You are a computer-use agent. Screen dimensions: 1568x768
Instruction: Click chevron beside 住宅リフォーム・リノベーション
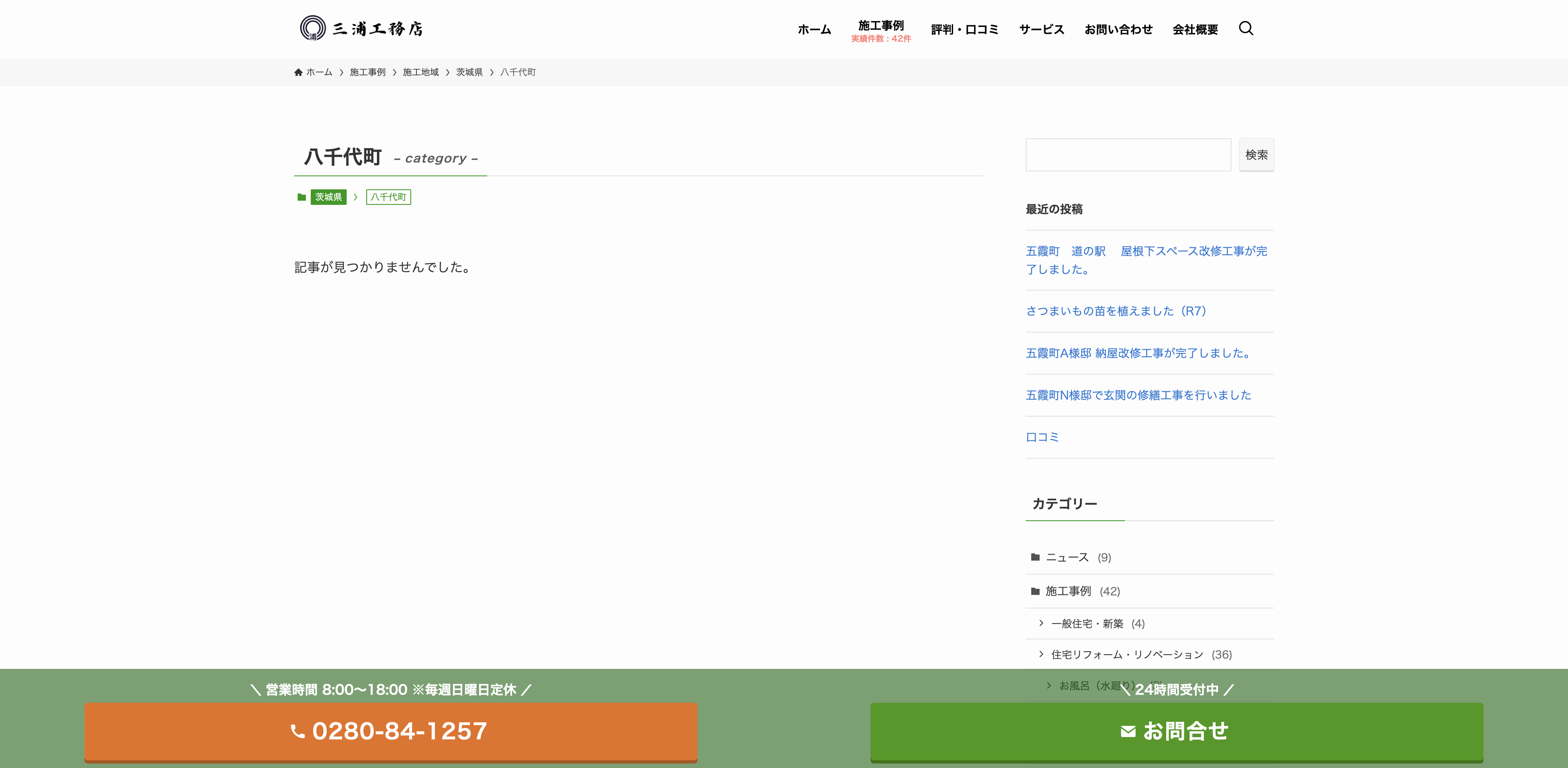pyautogui.click(x=1041, y=654)
